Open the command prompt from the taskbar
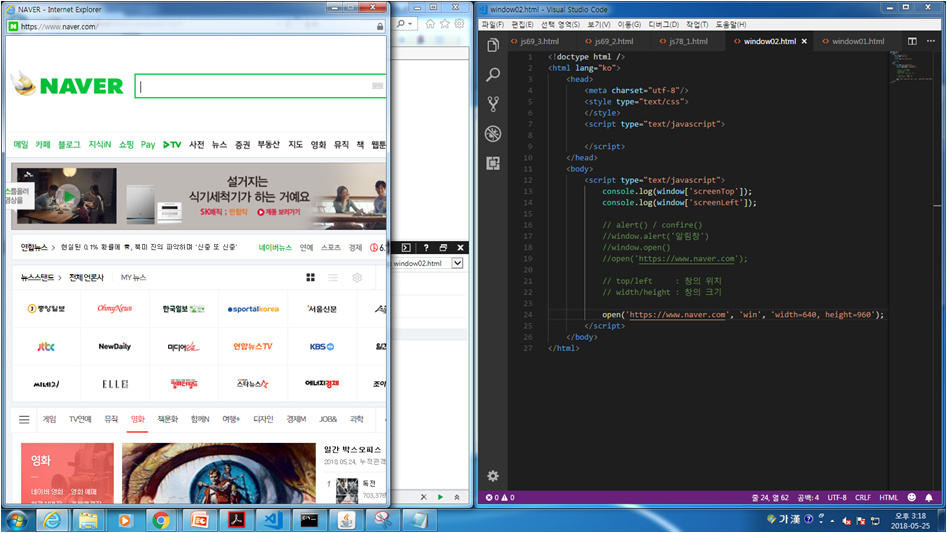This screenshot has width=947, height=533. coord(309,520)
